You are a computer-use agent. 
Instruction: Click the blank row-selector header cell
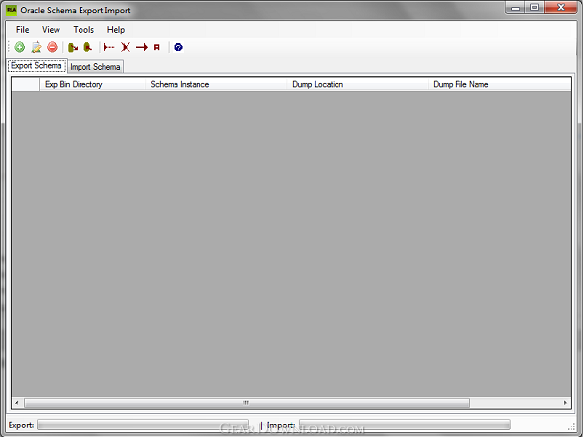point(26,85)
